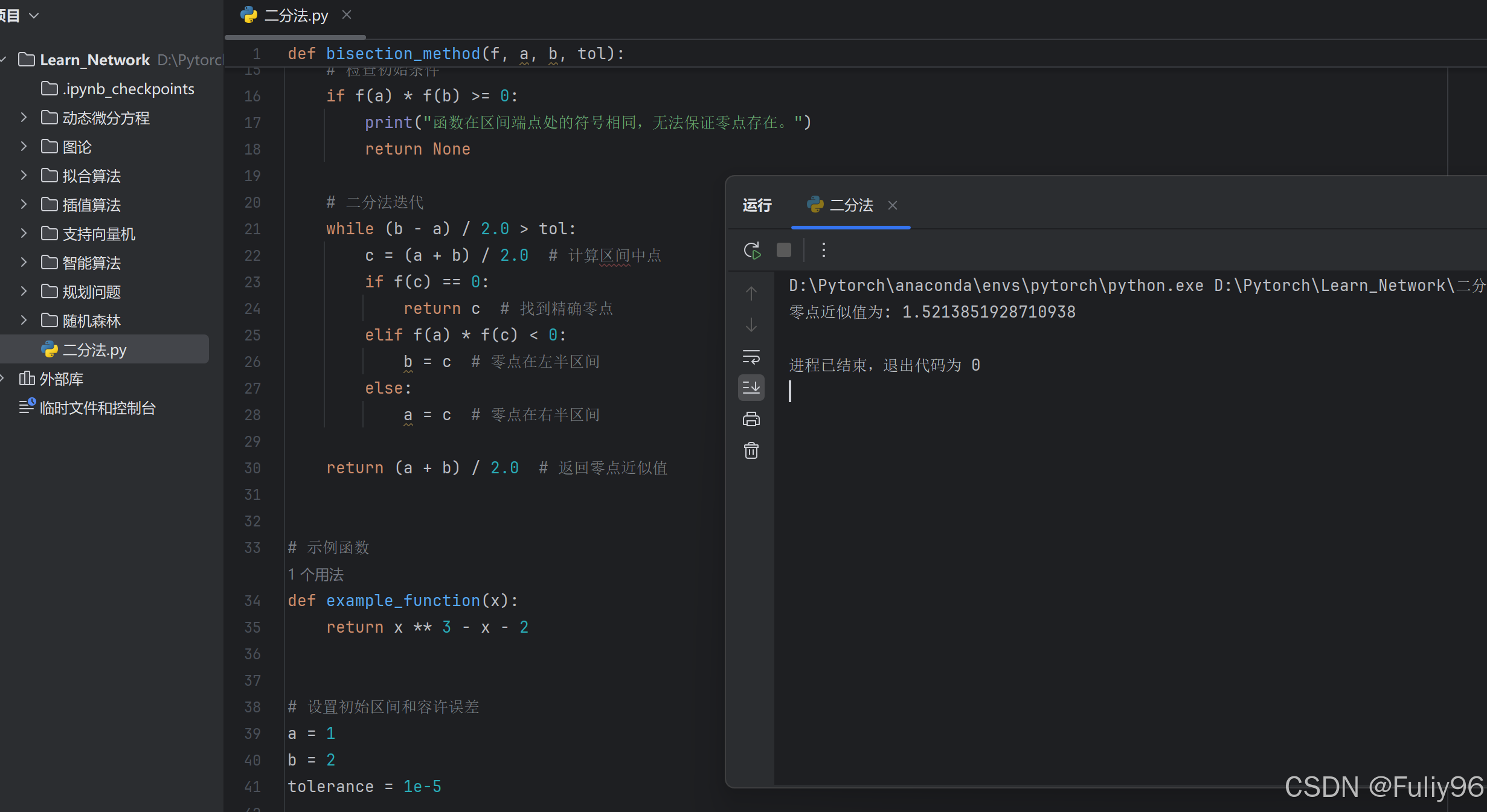This screenshot has height=812, width=1487.
Task: Click the 'elif f(a) * f(c) < 0:' line
Action: (x=466, y=335)
